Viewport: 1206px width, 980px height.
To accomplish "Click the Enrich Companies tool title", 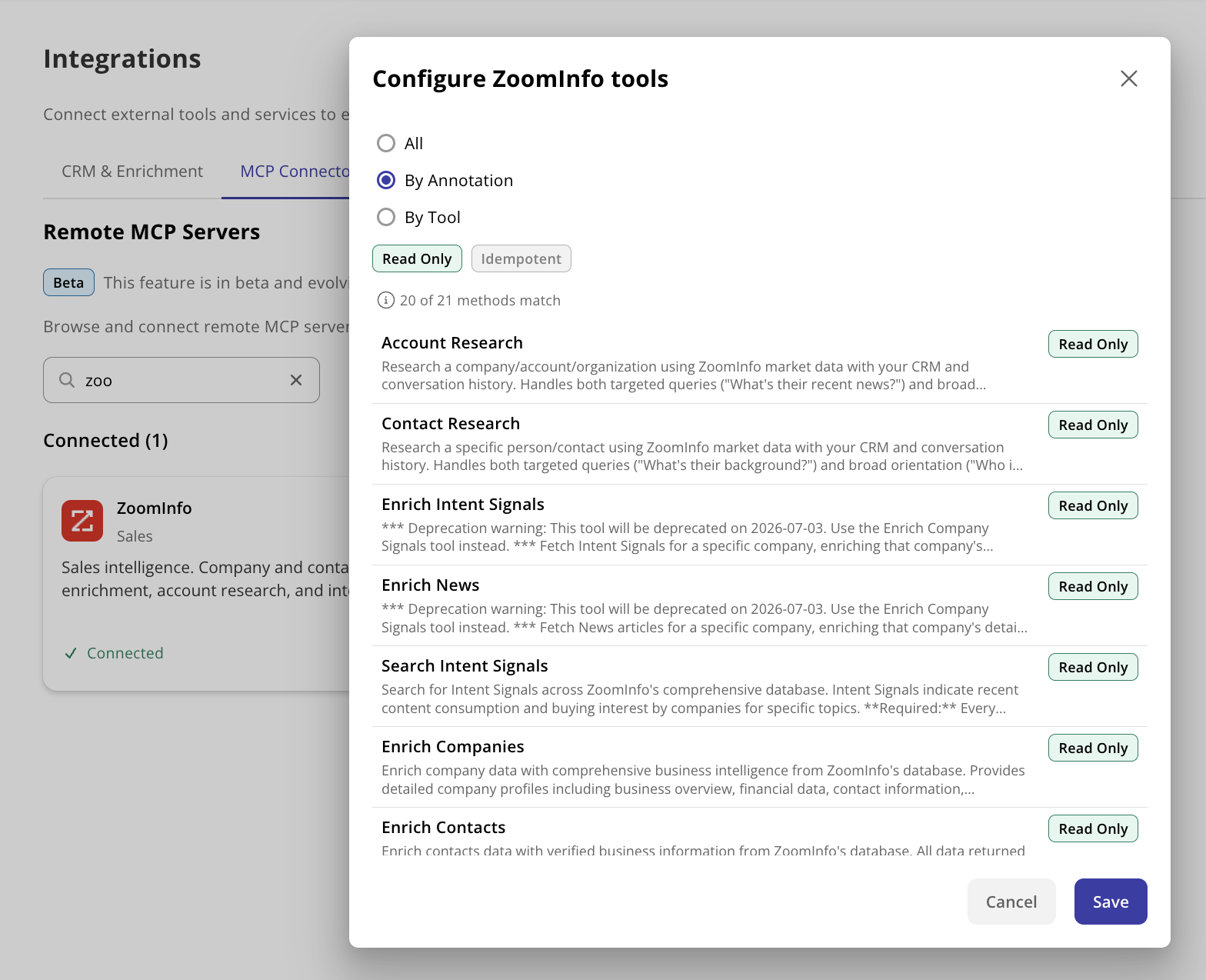I will pyautogui.click(x=453, y=746).
